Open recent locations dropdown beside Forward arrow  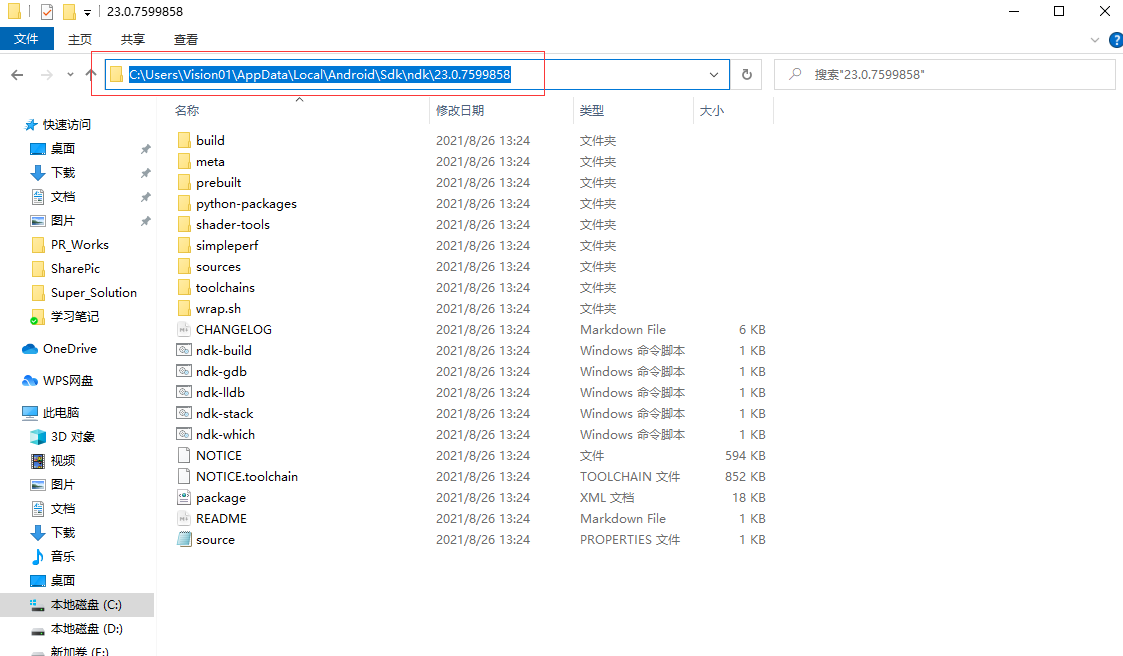[70, 74]
